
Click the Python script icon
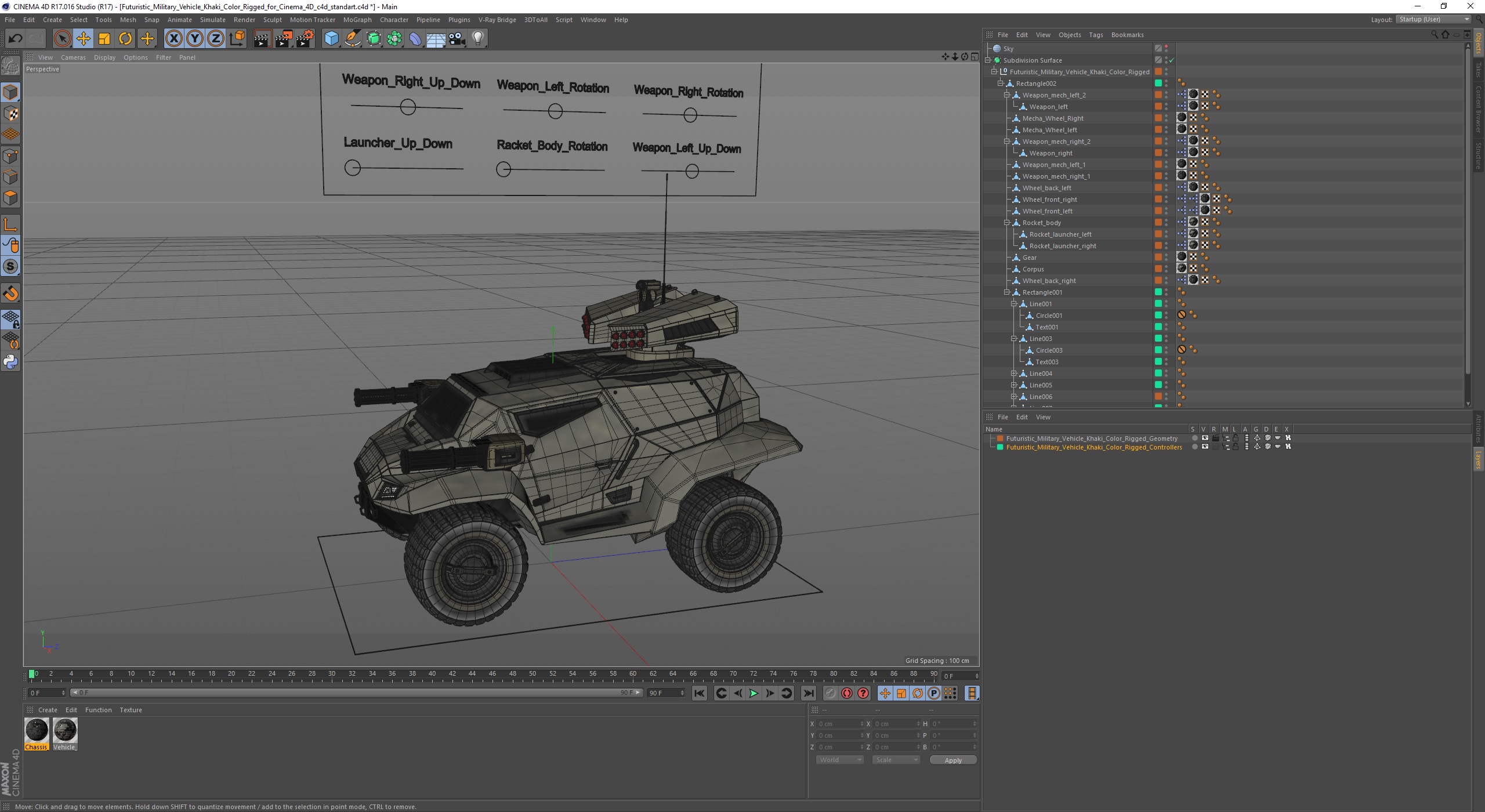pos(10,362)
